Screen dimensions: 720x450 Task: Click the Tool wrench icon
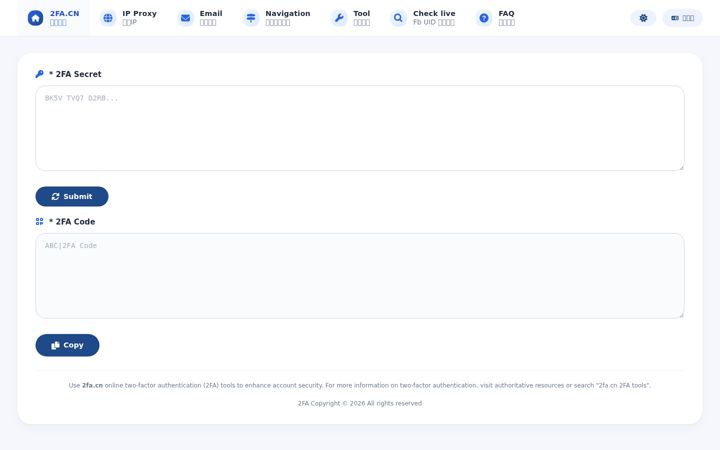339,18
